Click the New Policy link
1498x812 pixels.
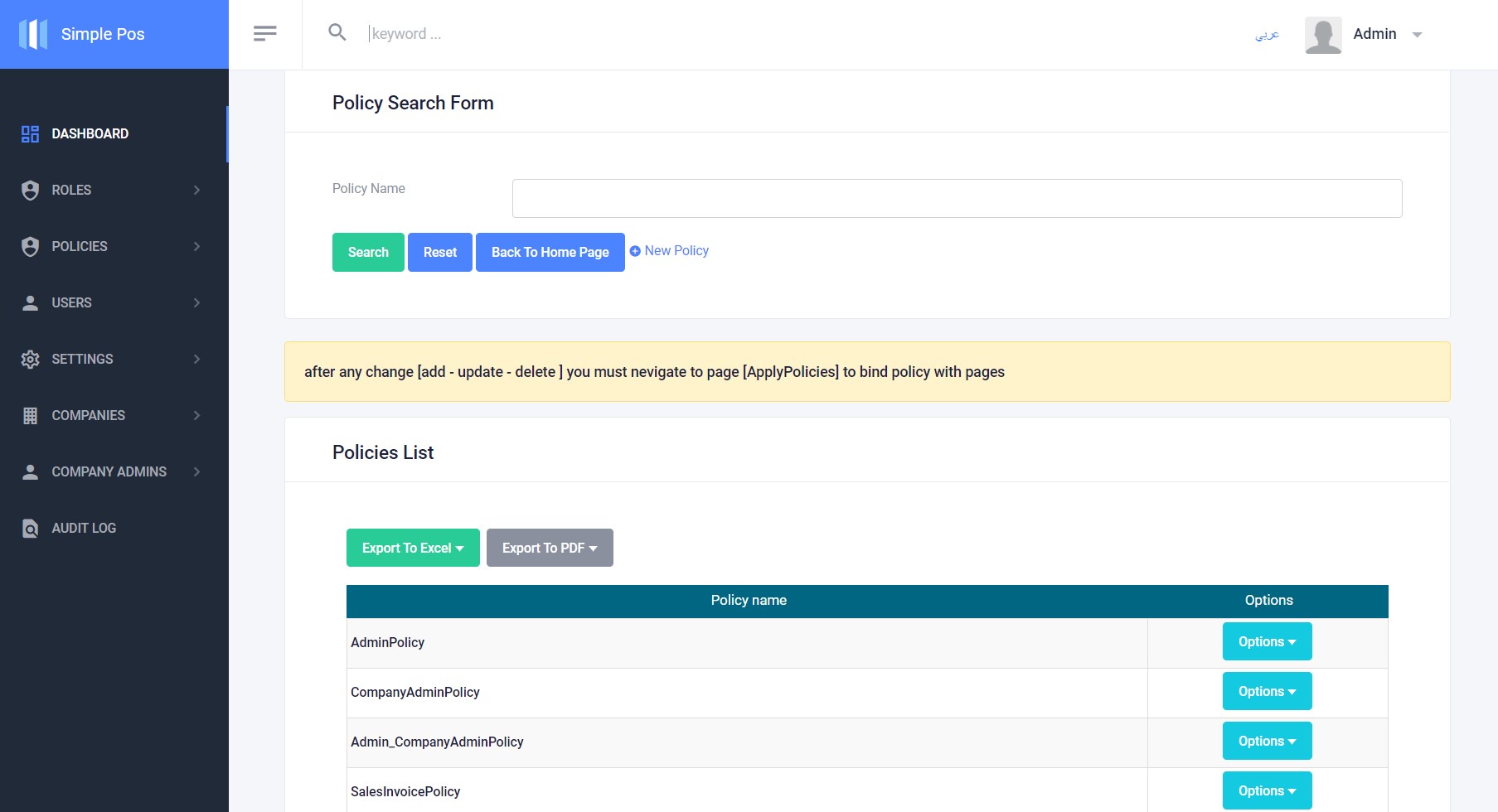click(x=668, y=250)
